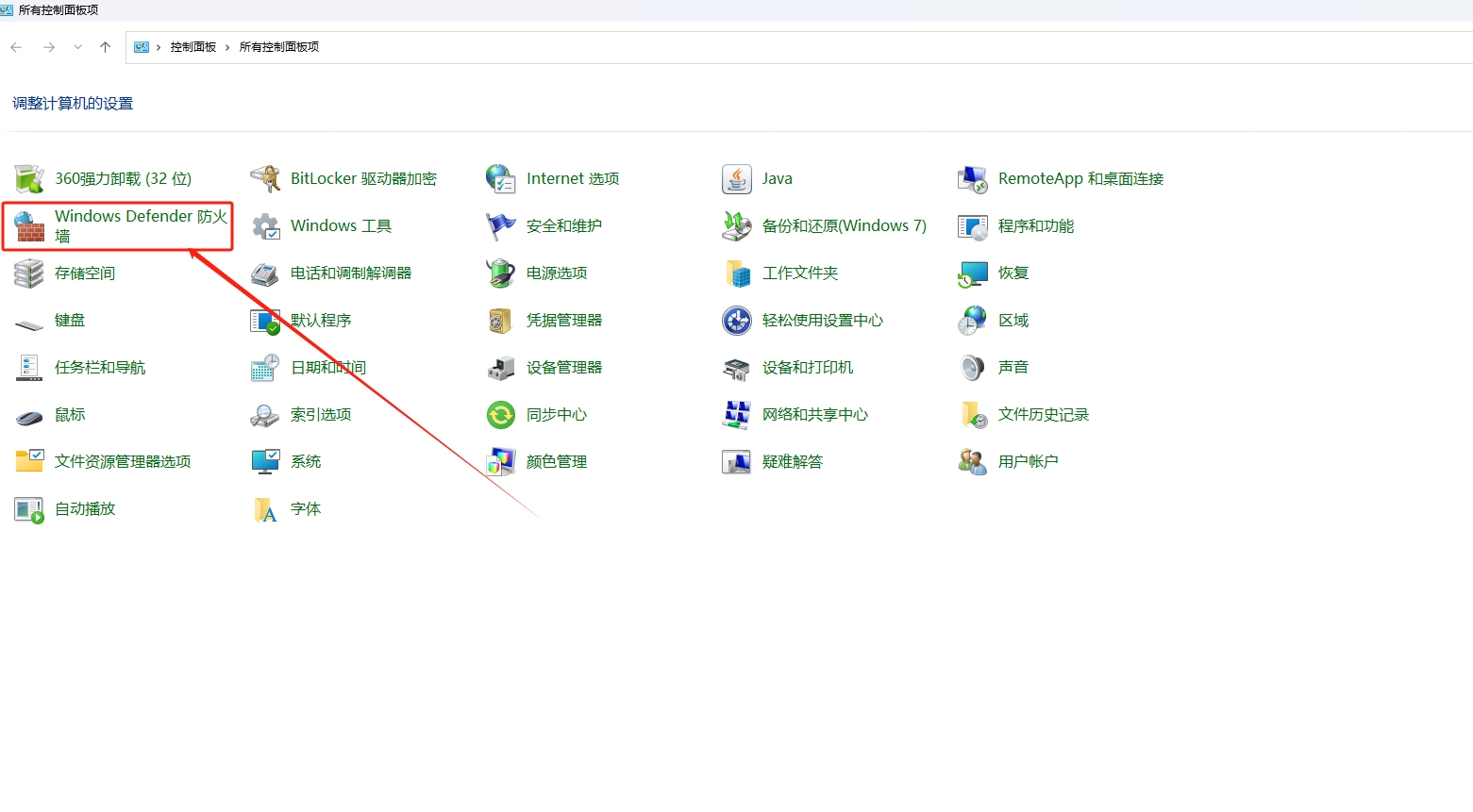The image size is (1473, 812).
Task: Open the 用户帐户 people icon
Action: tap(973, 461)
